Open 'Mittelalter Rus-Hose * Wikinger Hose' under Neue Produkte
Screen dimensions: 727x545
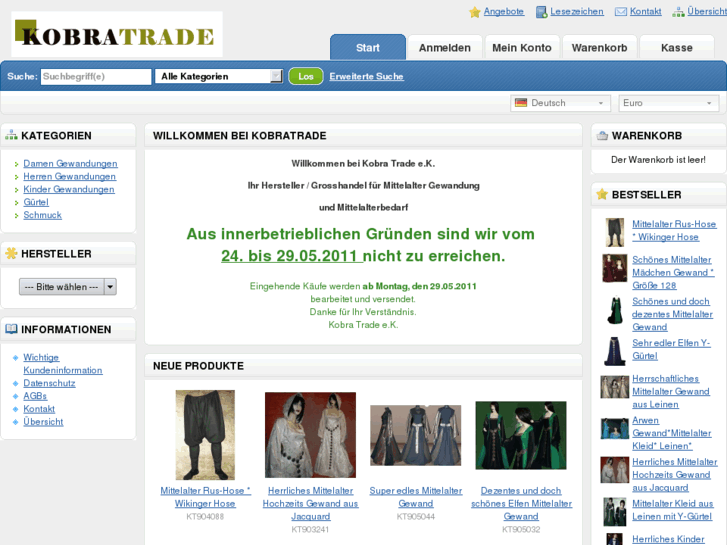pyautogui.click(x=205, y=497)
